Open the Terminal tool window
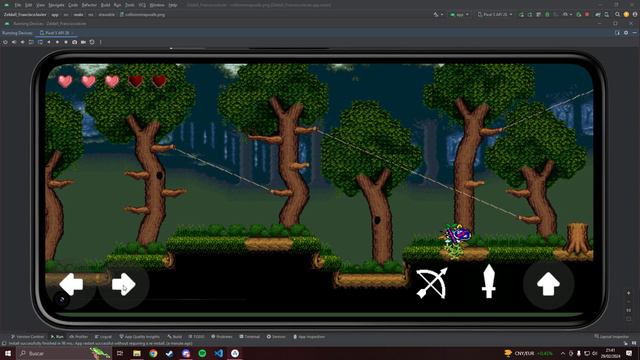 [x=249, y=337]
